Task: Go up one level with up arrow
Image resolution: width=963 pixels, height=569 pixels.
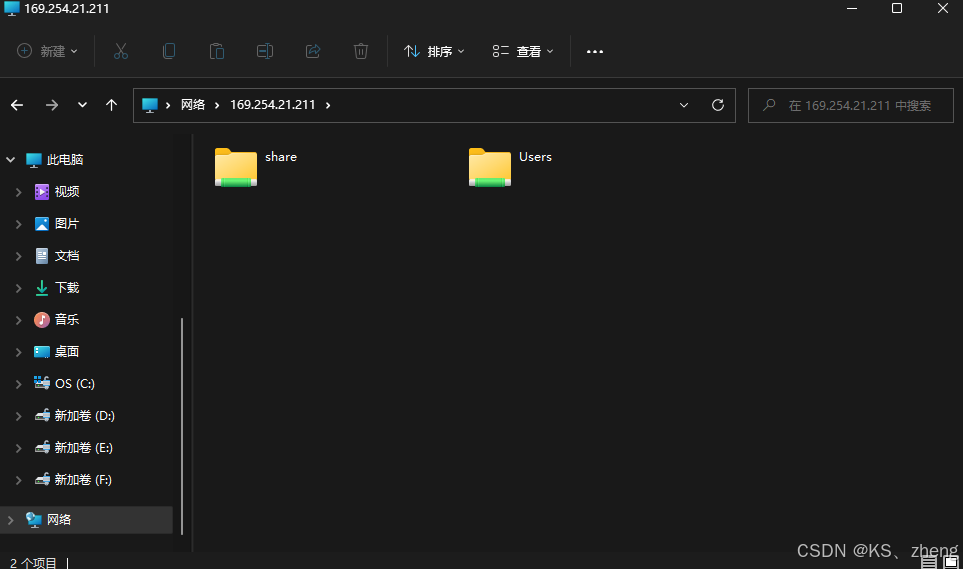Action: click(111, 105)
